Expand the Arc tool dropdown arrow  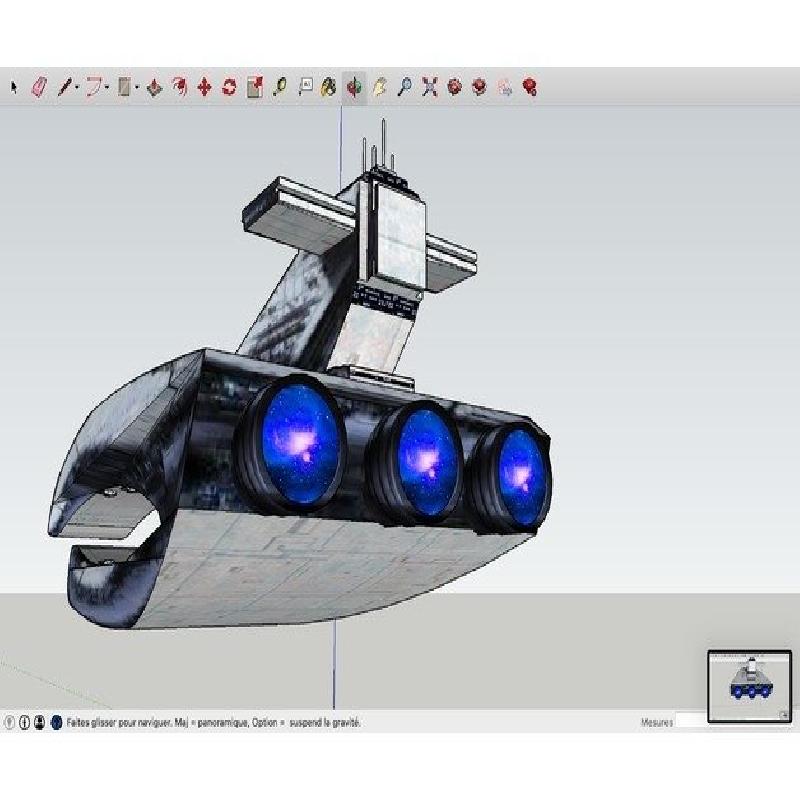coord(107,88)
